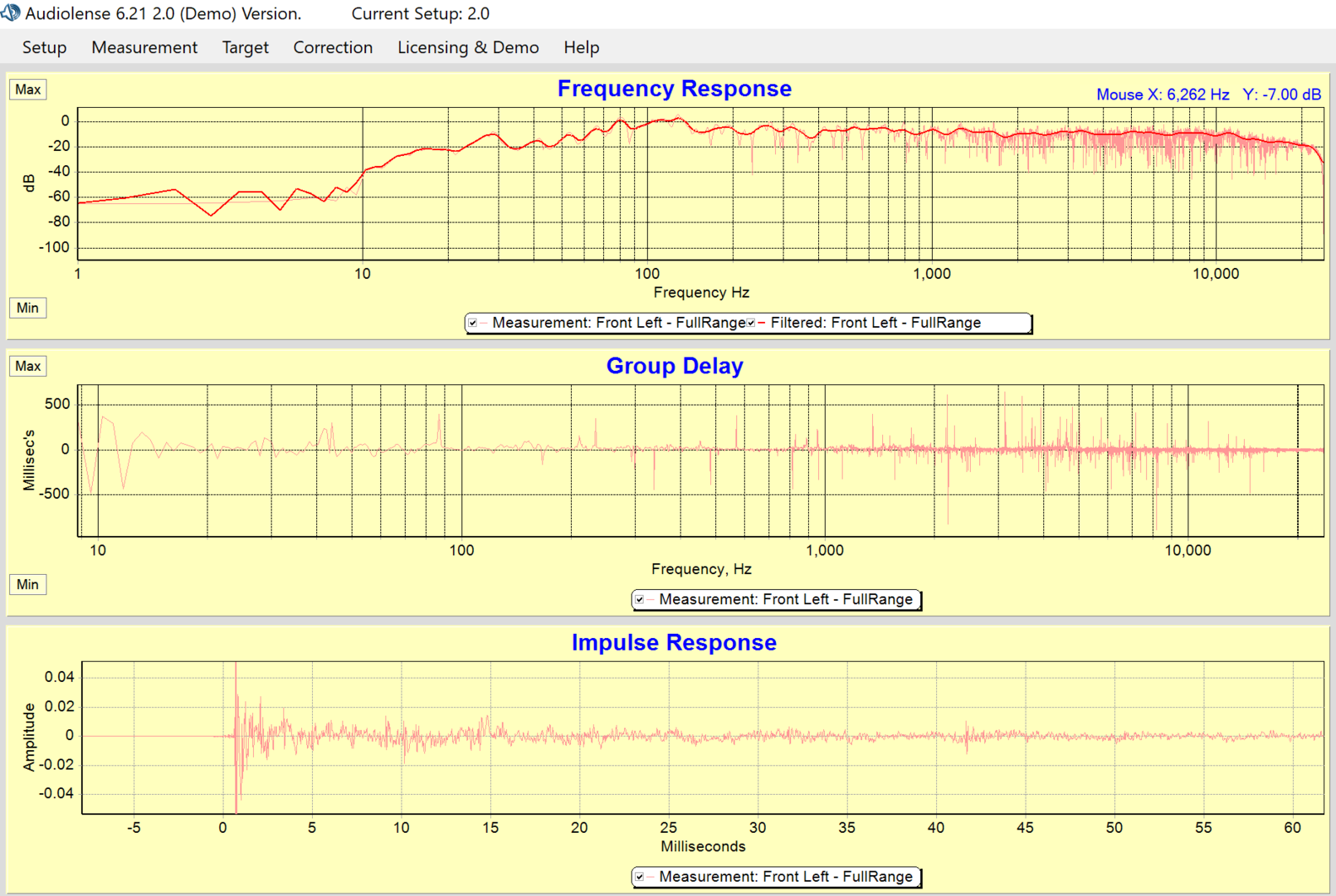Toggle Measurement checkbox in Group Delay legend
Viewport: 1336px width, 896px height.
click(x=640, y=599)
